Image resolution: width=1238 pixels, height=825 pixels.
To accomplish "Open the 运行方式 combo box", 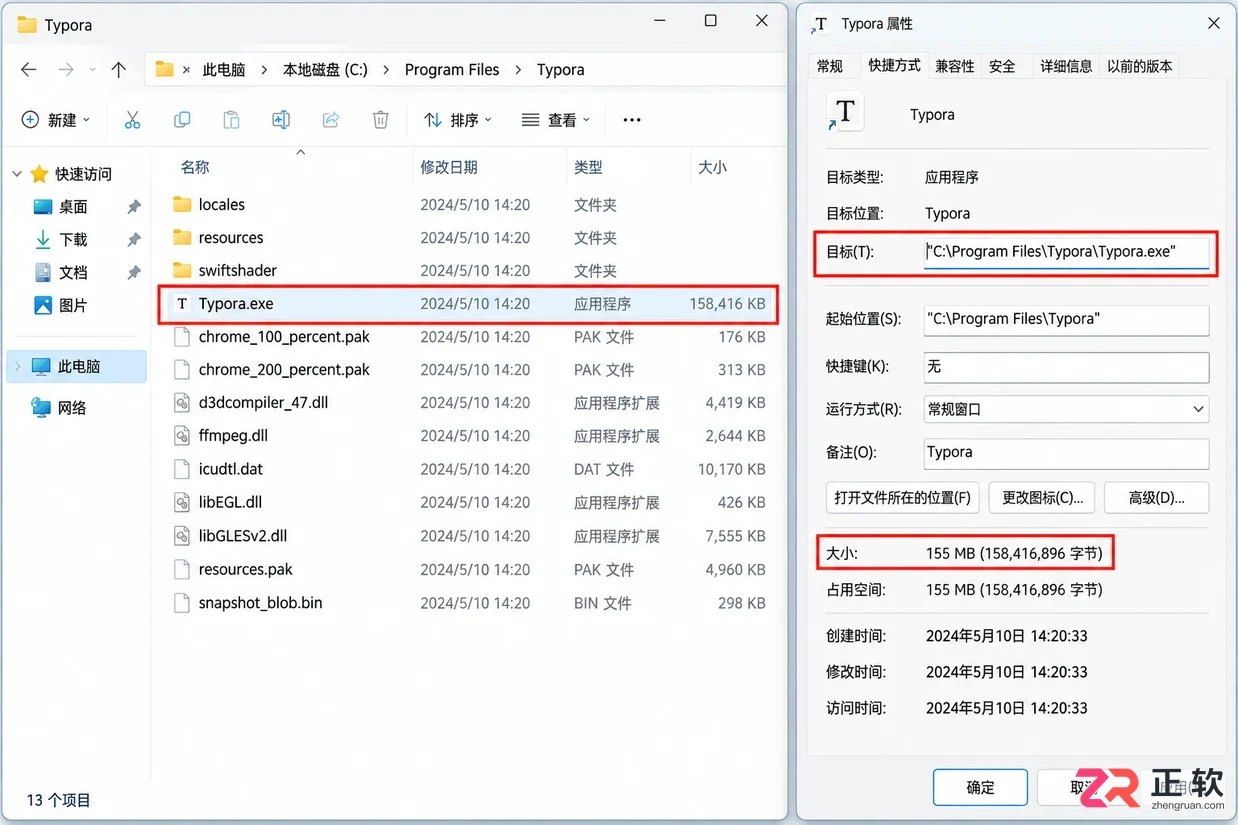I will 1066,409.
